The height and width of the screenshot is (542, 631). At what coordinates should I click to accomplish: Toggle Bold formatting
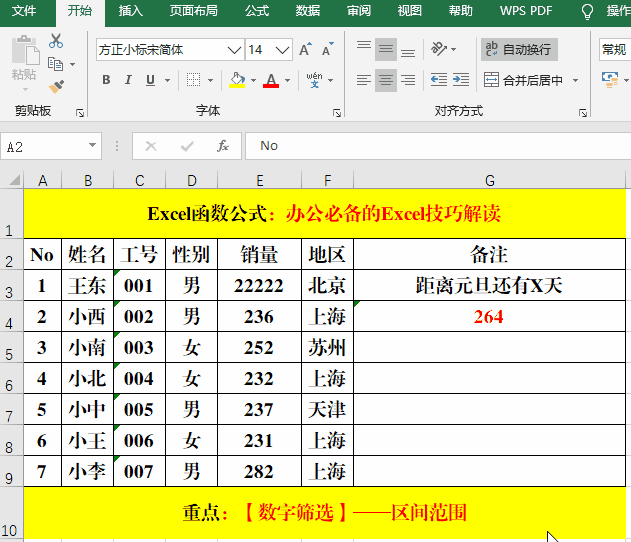pos(106,80)
